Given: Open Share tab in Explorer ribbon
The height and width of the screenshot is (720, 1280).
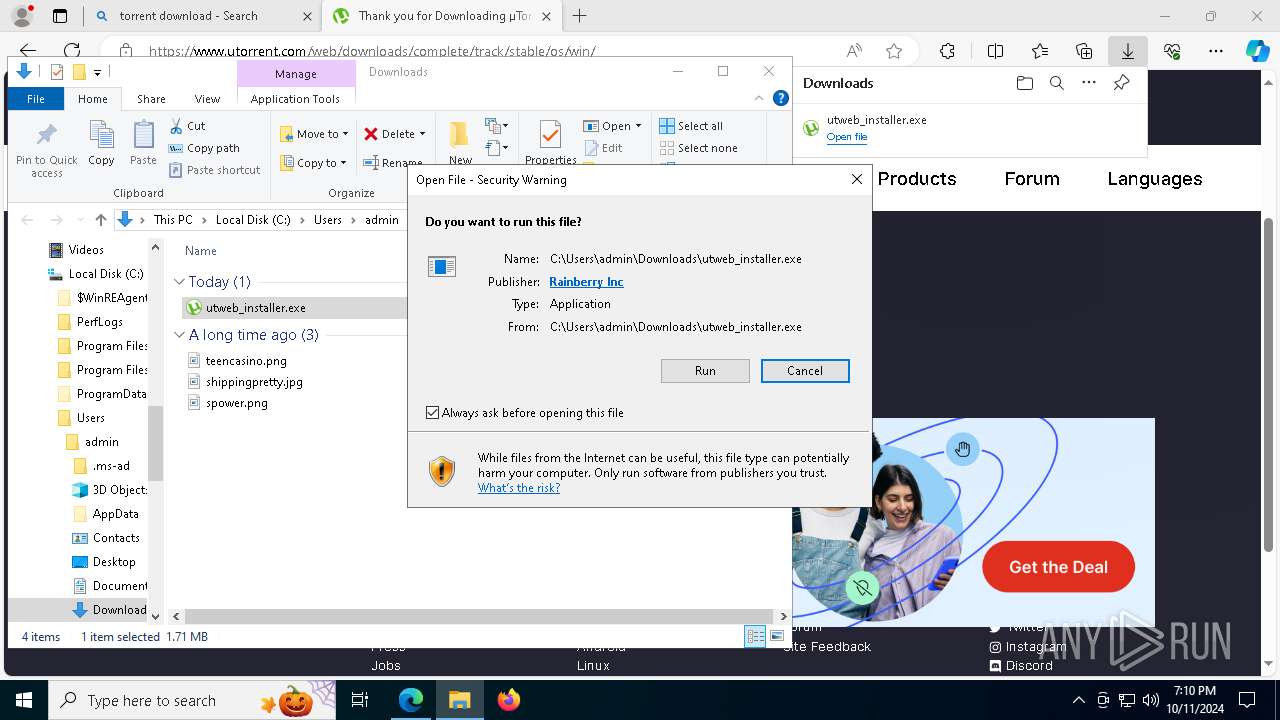Looking at the screenshot, I should pyautogui.click(x=151, y=99).
